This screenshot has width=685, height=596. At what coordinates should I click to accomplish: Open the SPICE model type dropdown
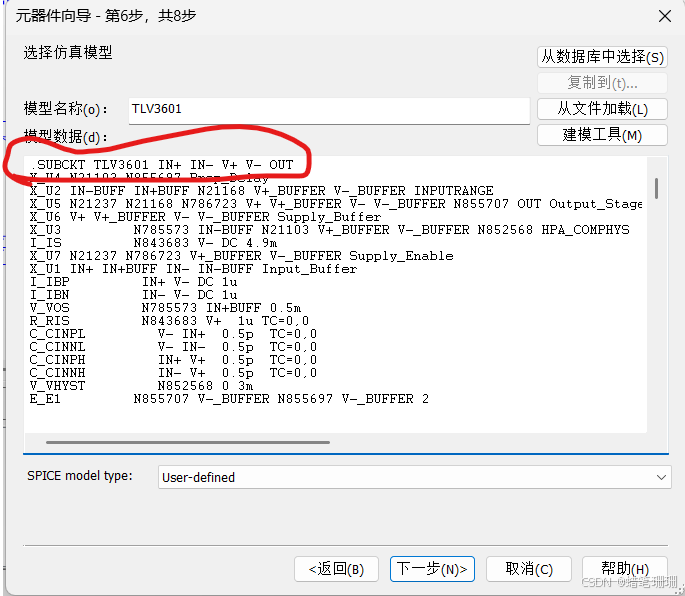(x=414, y=477)
